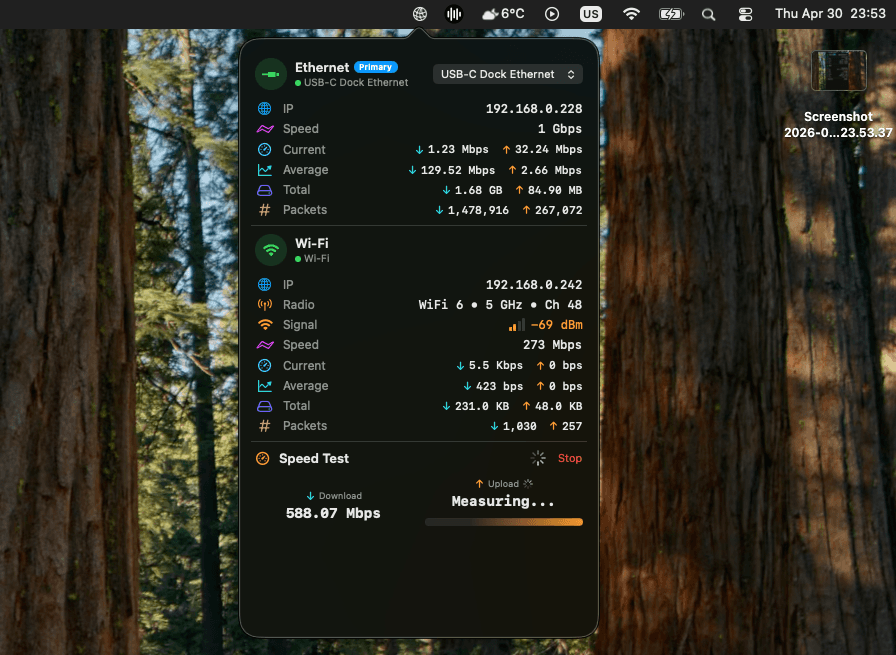Click the 1,478,916 packets received value
Screen dimensions: 896x655
478,210
